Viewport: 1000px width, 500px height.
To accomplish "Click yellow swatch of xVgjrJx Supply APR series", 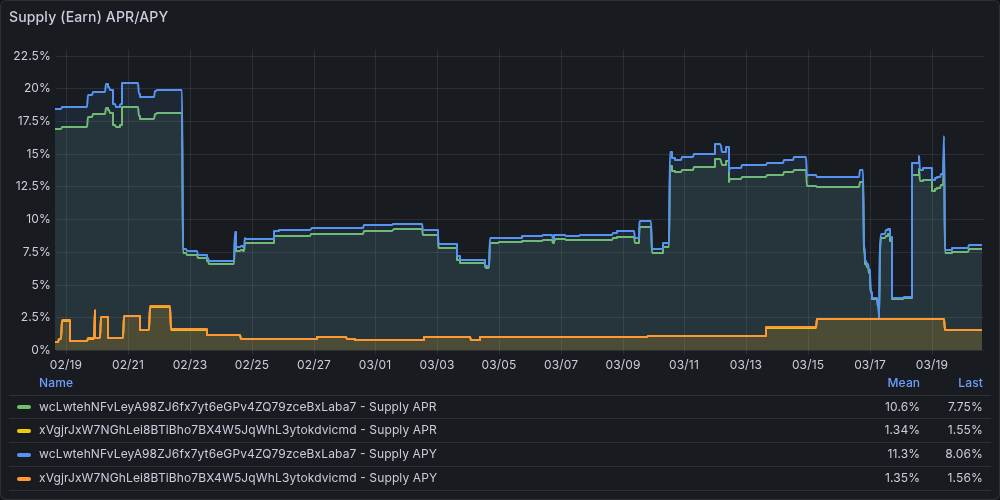I will (x=24, y=430).
